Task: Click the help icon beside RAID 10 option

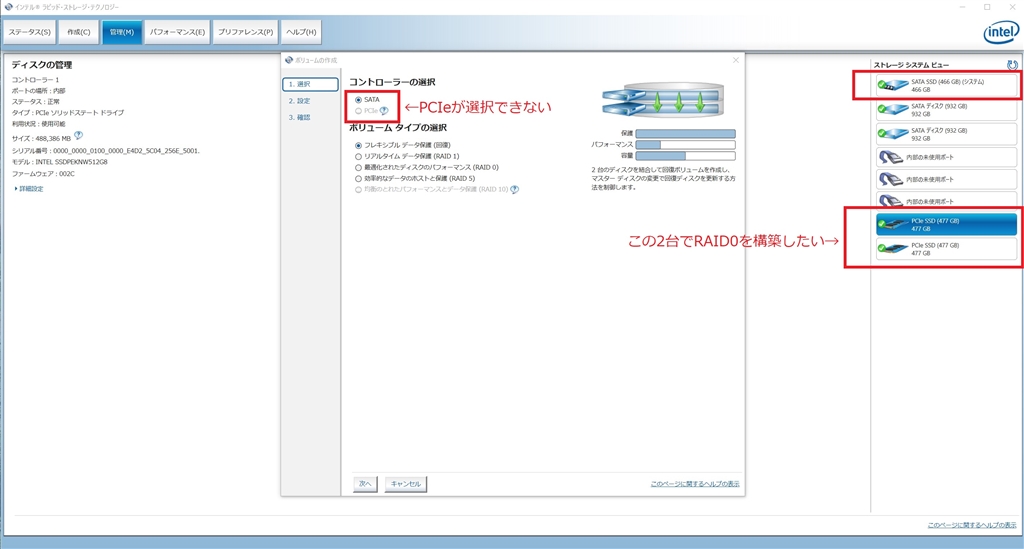Action: [515, 189]
